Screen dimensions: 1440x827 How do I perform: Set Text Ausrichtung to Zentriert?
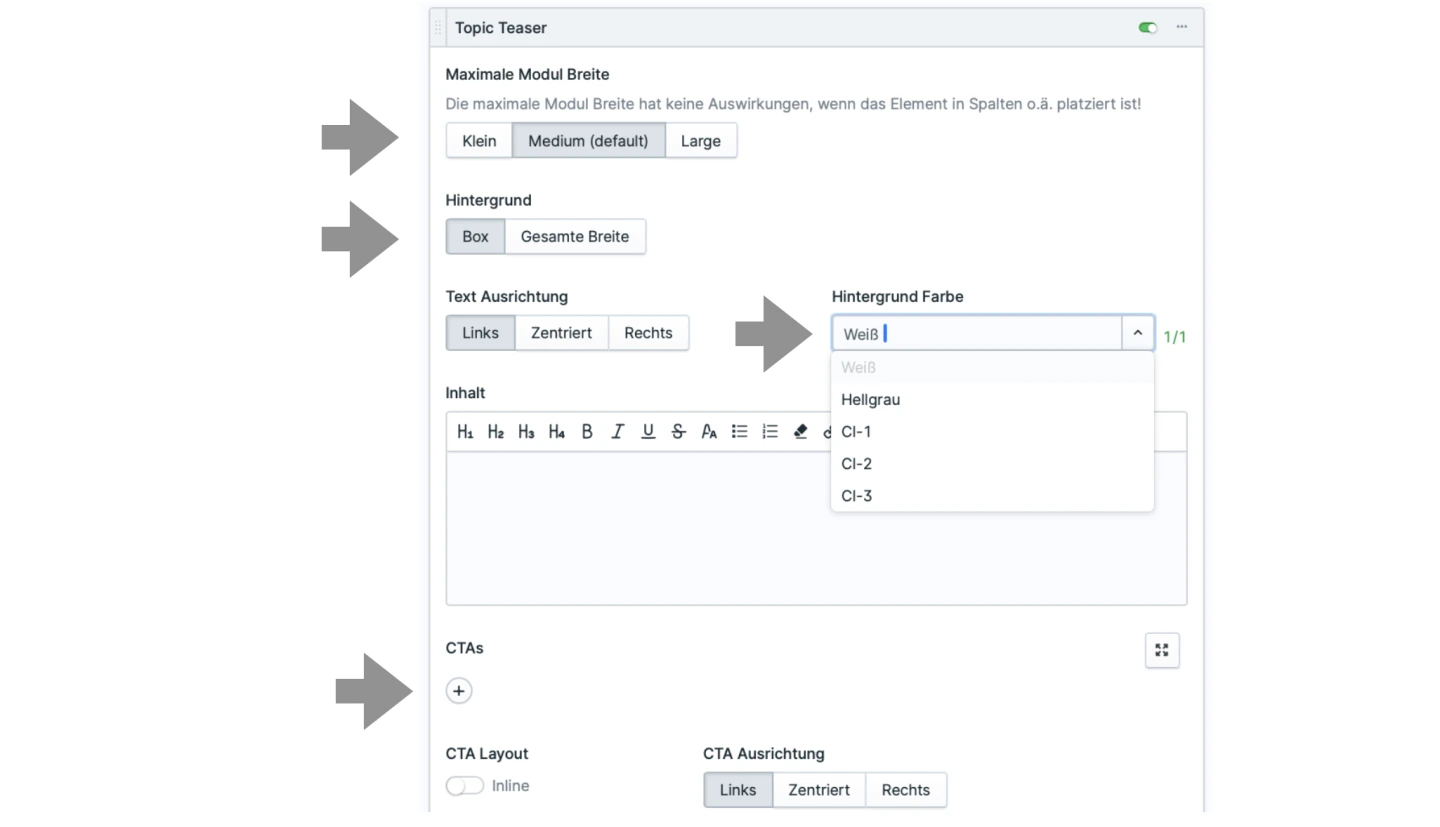click(562, 333)
